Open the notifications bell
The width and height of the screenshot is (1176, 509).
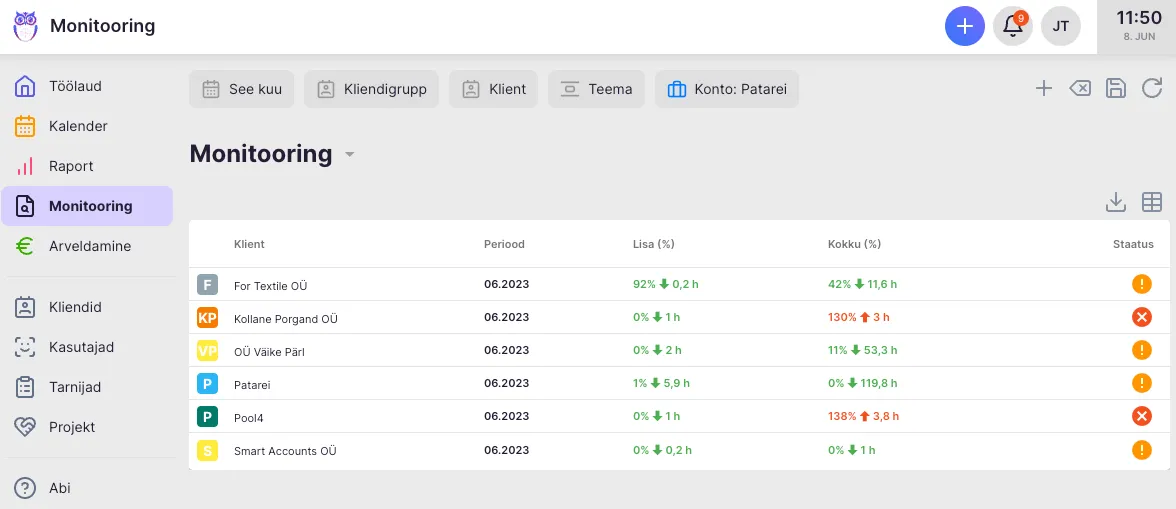tap(1013, 26)
